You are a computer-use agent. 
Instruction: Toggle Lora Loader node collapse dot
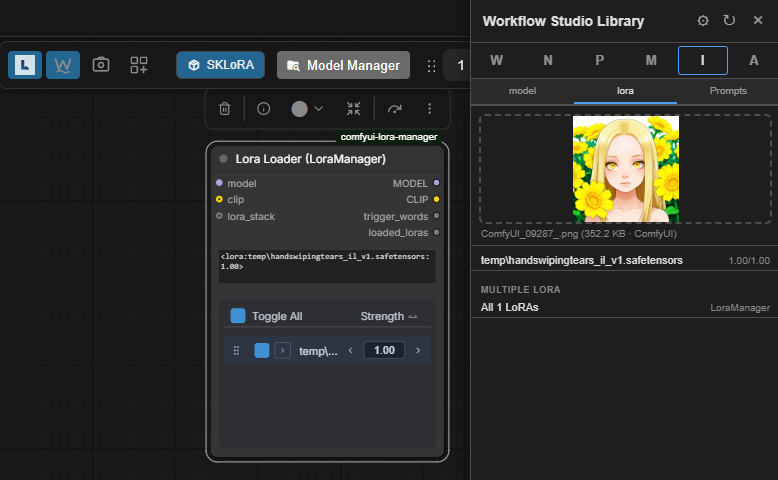point(223,158)
